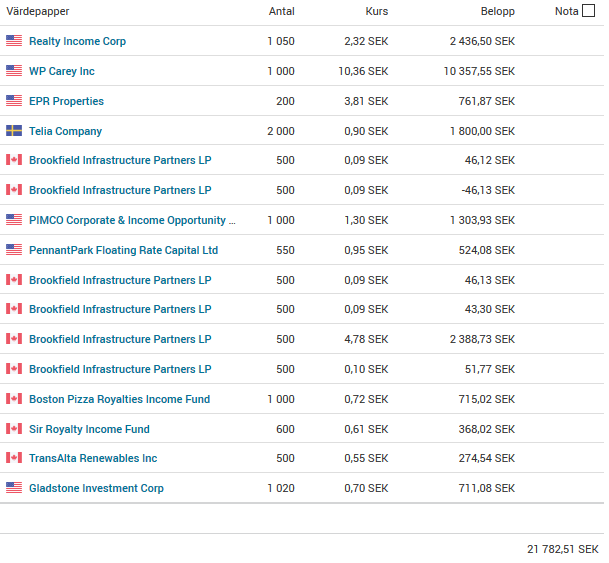Image resolution: width=609 pixels, height=563 pixels.
Task: Select the total amount 21 782,51 SEK
Action: pos(563,549)
